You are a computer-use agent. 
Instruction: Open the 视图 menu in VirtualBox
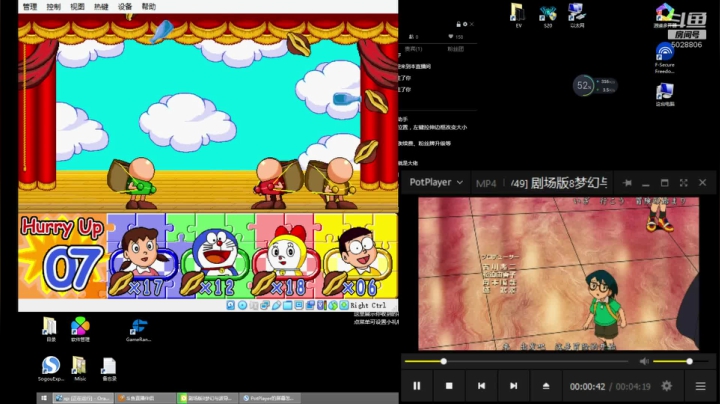pos(77,6)
